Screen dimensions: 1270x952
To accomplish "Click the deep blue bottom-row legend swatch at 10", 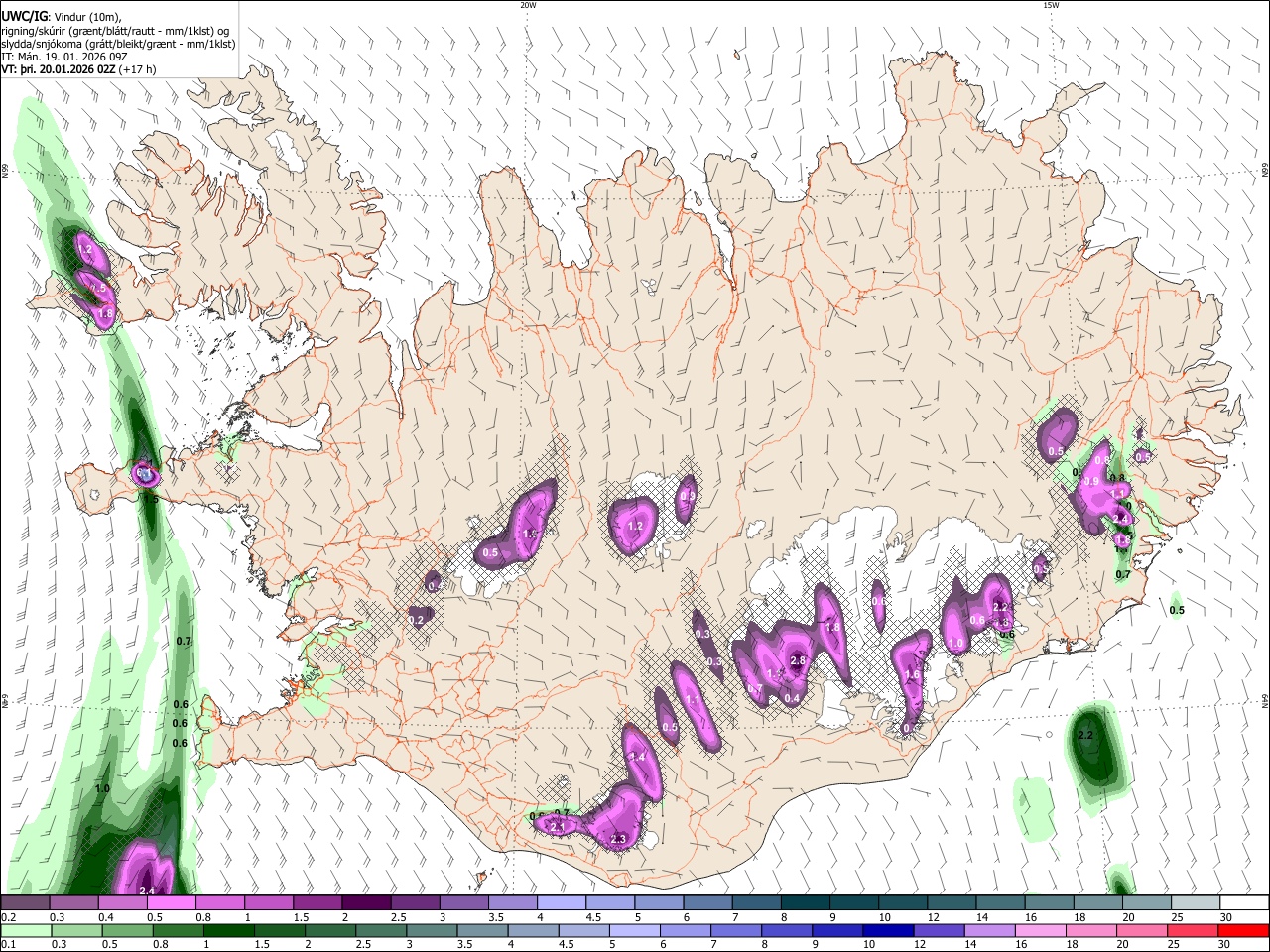I will [886, 930].
